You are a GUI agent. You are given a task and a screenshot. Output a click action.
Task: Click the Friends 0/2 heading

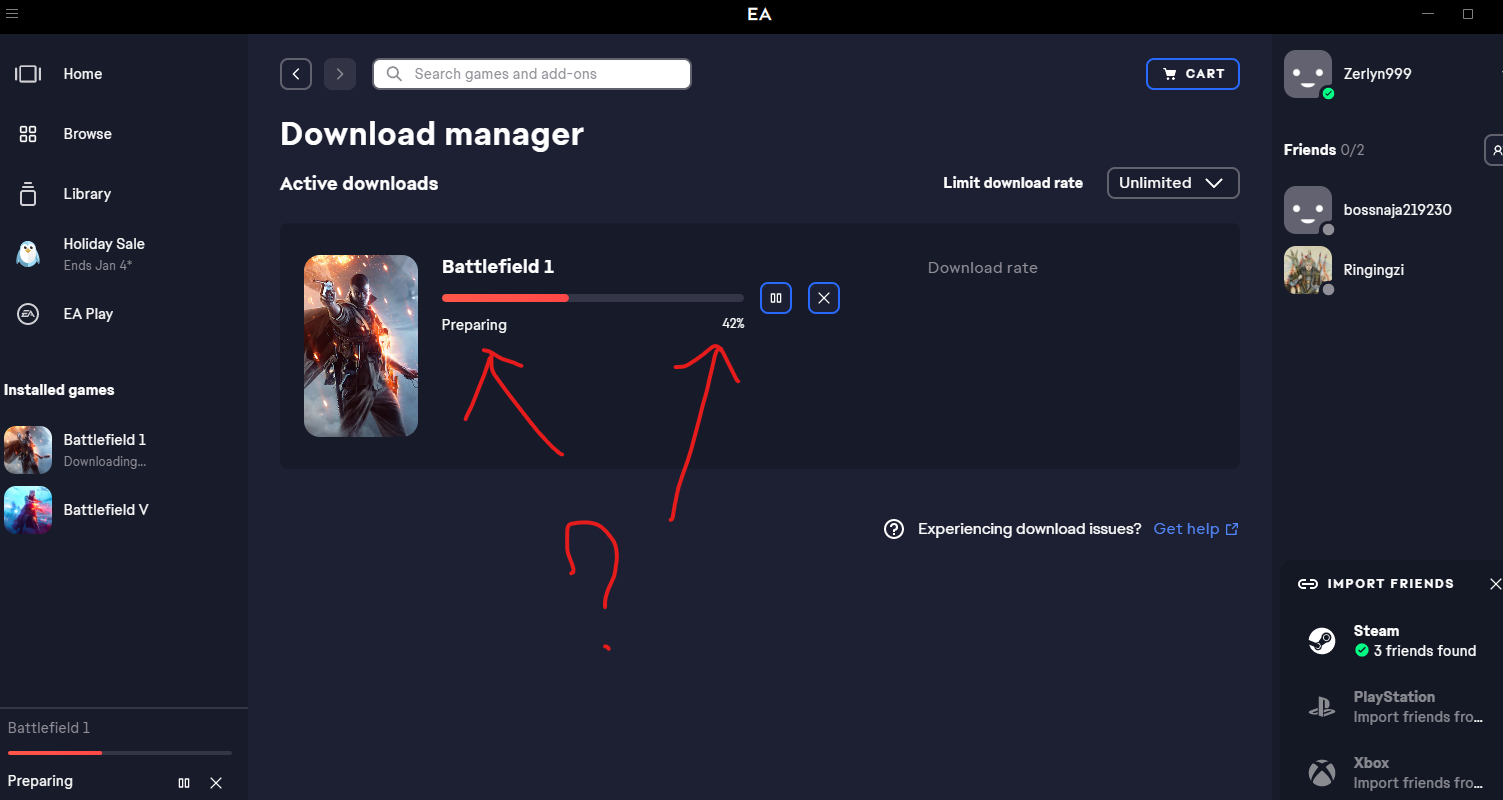pyautogui.click(x=1324, y=150)
